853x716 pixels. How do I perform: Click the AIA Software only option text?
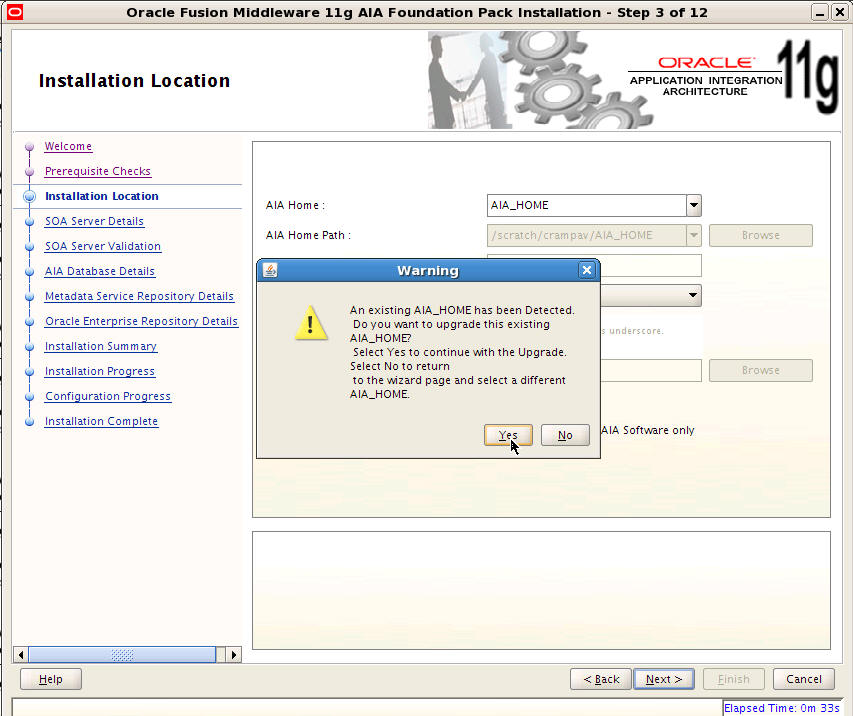tap(648, 430)
